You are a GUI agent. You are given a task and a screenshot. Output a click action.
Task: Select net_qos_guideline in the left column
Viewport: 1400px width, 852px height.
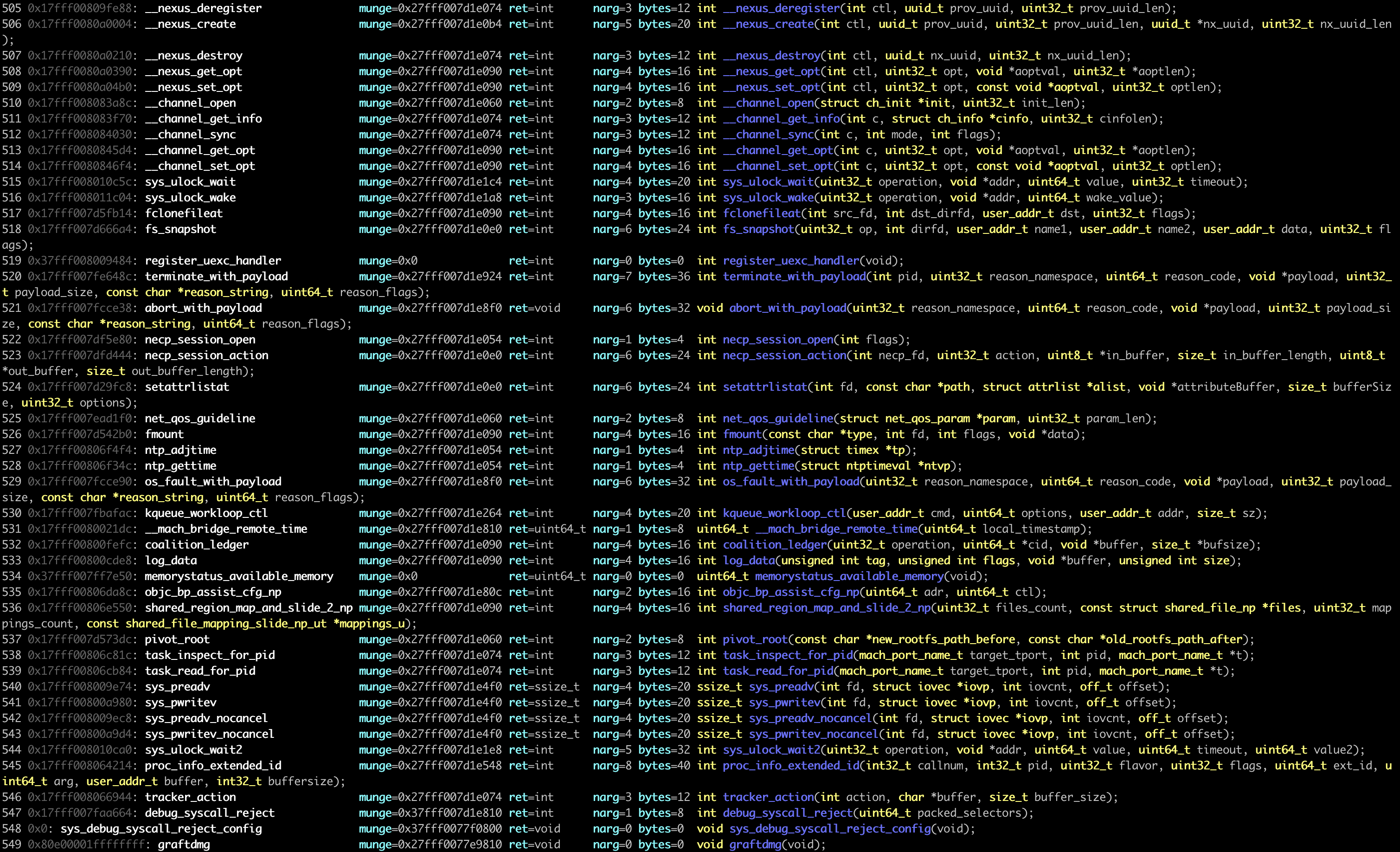(x=200, y=418)
